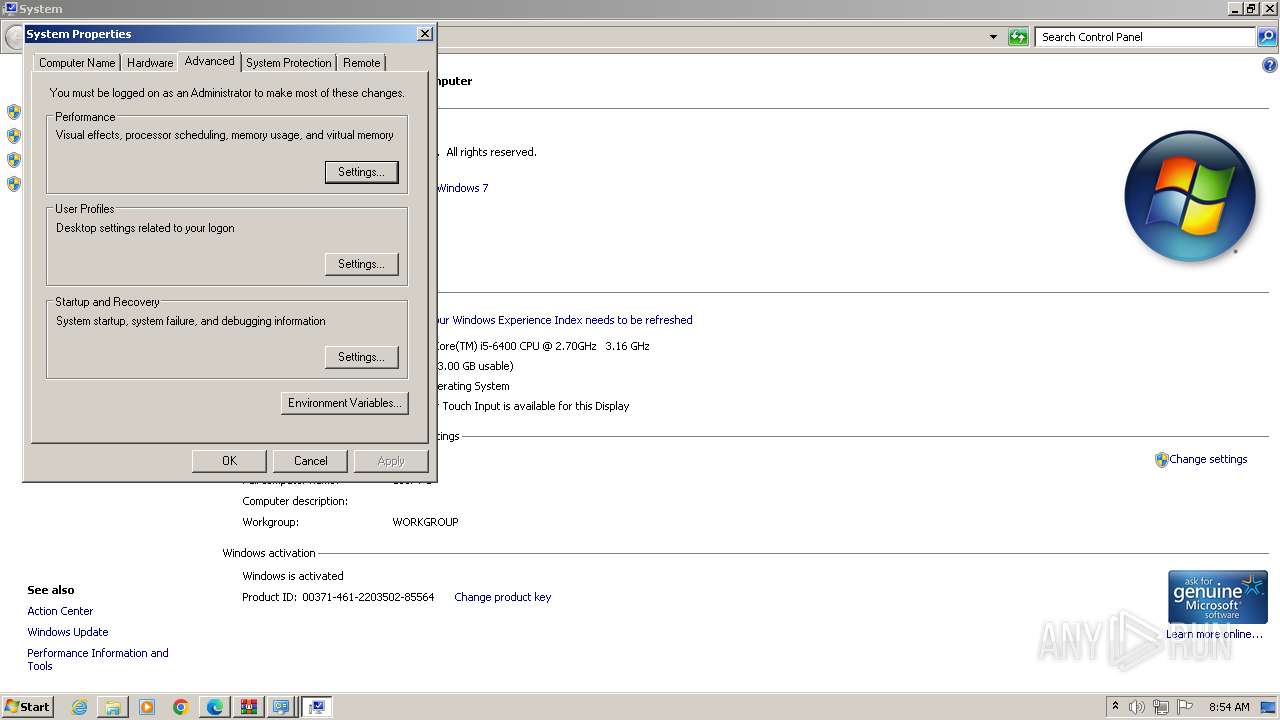1280x720 pixels.
Task: Click the Change product key link
Action: click(x=502, y=598)
